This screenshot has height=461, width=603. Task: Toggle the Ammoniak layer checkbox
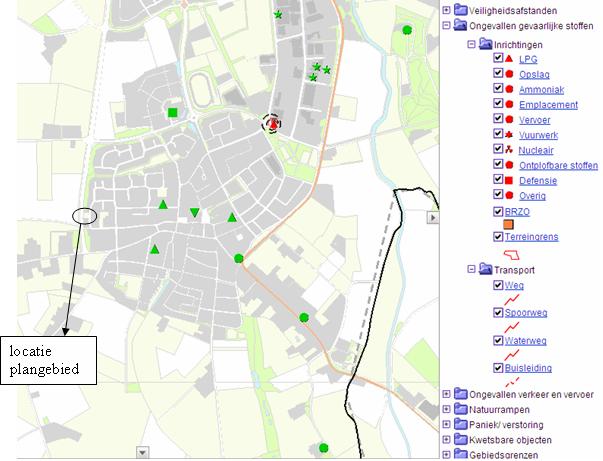tap(498, 88)
